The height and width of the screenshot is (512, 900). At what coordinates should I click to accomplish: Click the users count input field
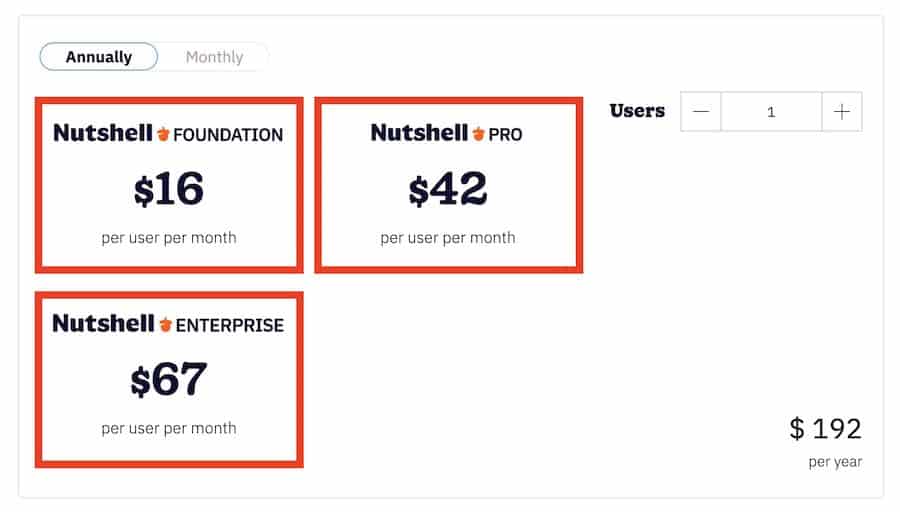tap(771, 111)
